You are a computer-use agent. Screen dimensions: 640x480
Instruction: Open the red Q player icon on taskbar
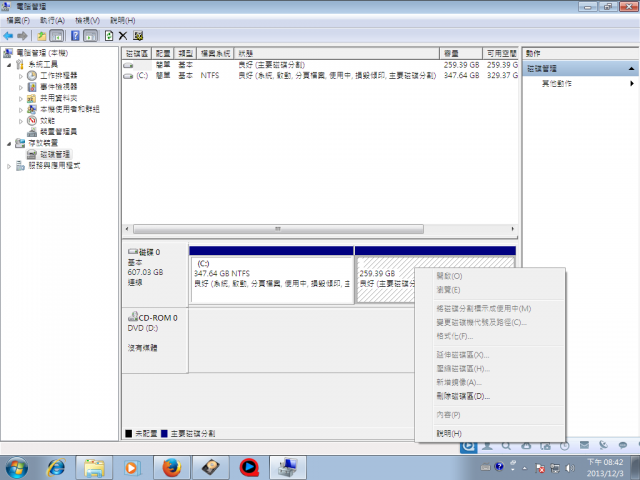[x=249, y=468]
